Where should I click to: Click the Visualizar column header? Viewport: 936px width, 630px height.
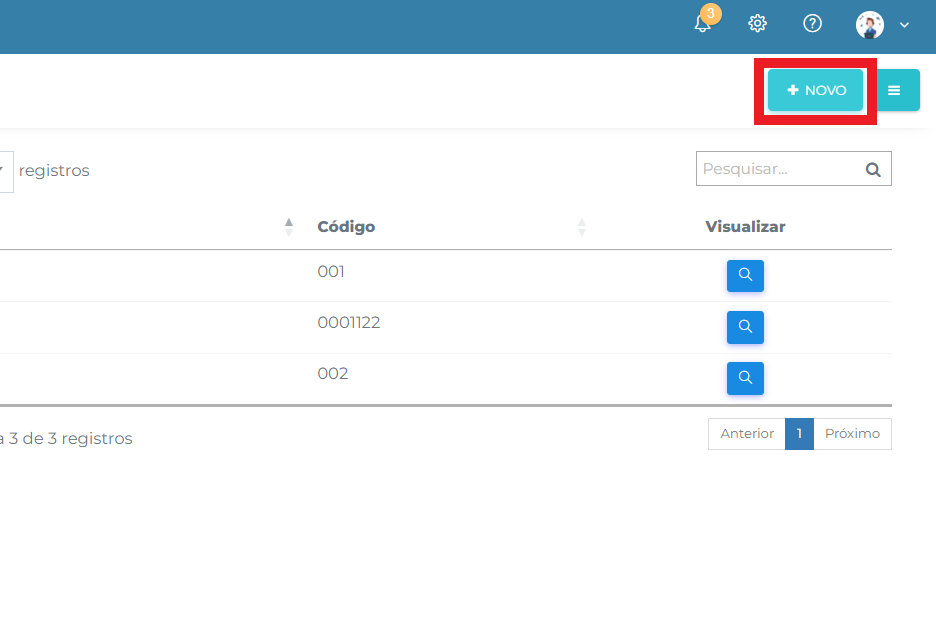pyautogui.click(x=745, y=227)
